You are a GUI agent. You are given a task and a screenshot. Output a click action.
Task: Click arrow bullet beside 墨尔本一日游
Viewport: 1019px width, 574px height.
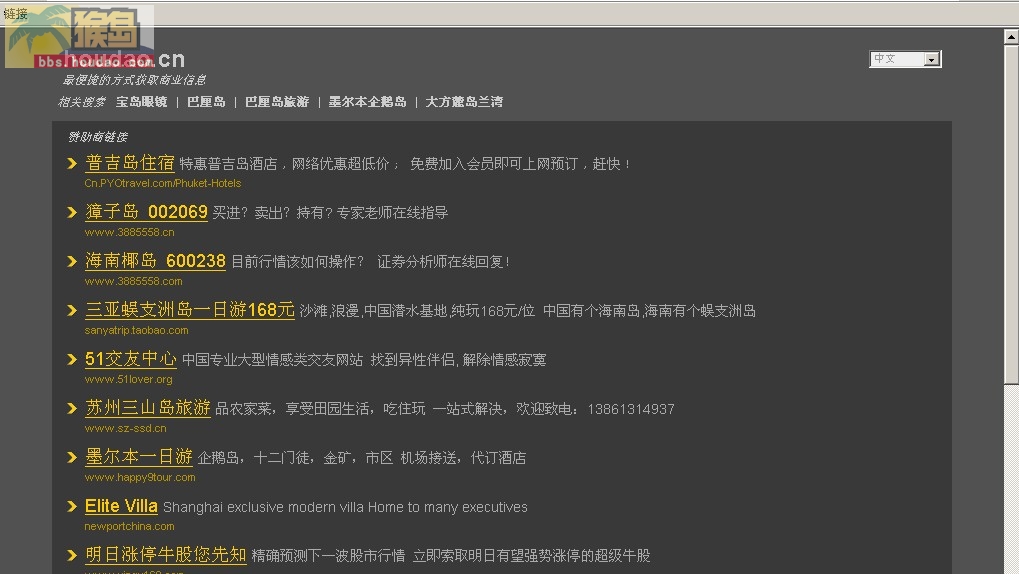[72, 458]
